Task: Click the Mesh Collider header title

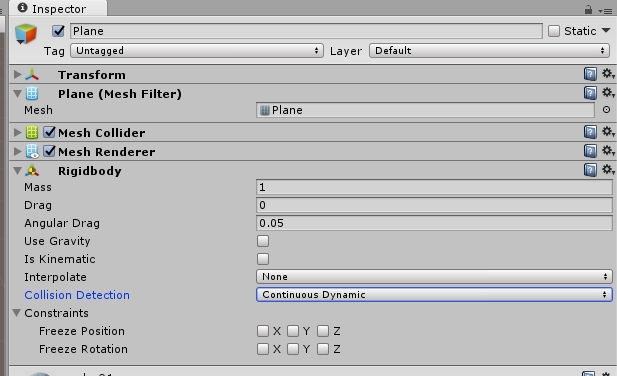Action: click(x=102, y=133)
